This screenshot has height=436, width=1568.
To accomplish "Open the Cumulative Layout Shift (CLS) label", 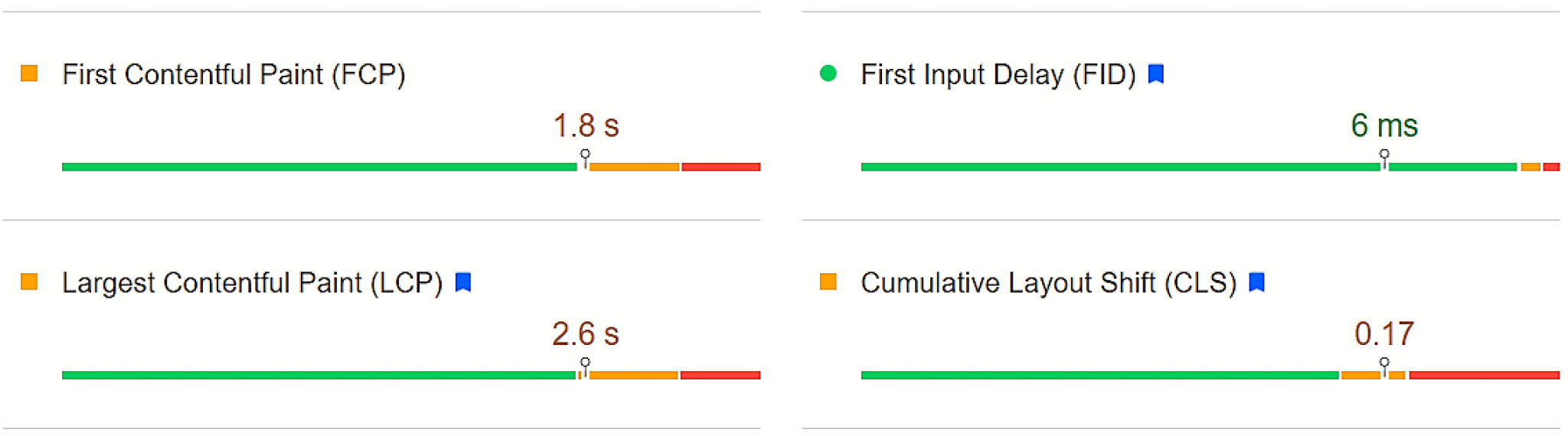I will (1049, 283).
